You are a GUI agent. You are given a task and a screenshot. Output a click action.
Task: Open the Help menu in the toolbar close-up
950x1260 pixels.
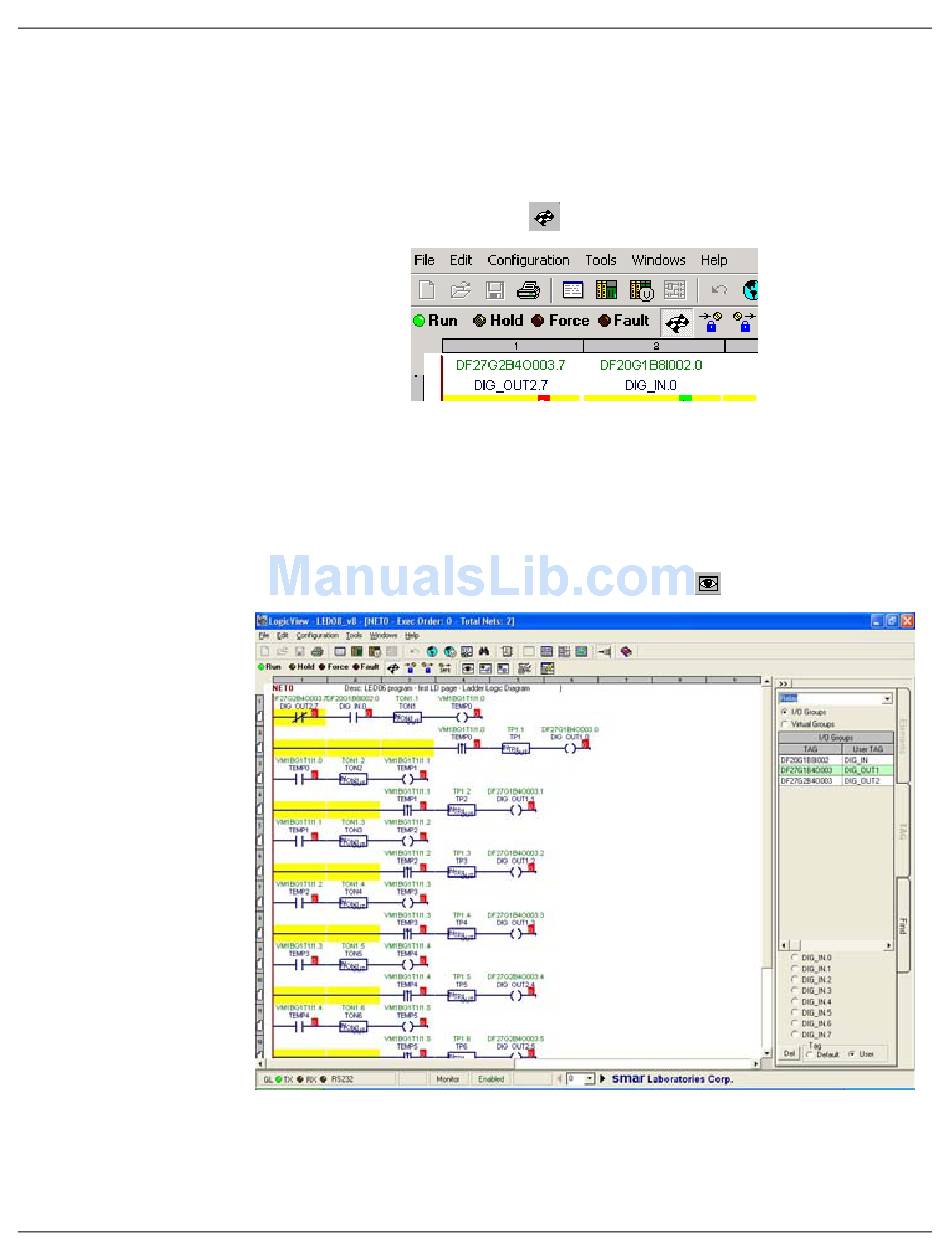714,260
